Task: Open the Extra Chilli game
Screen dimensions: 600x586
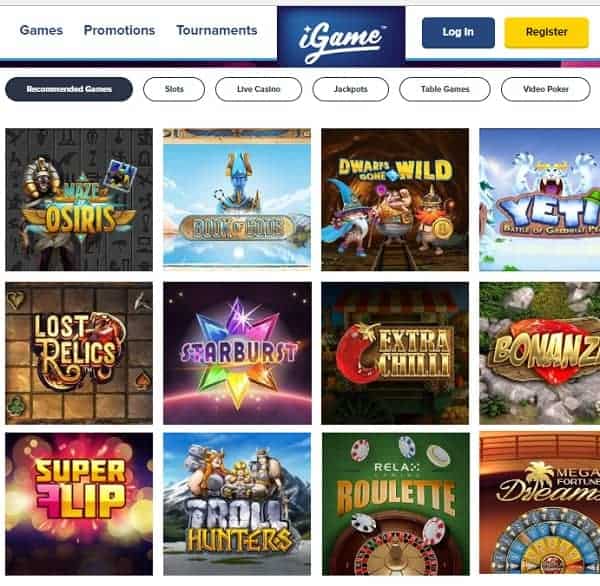Action: click(395, 353)
